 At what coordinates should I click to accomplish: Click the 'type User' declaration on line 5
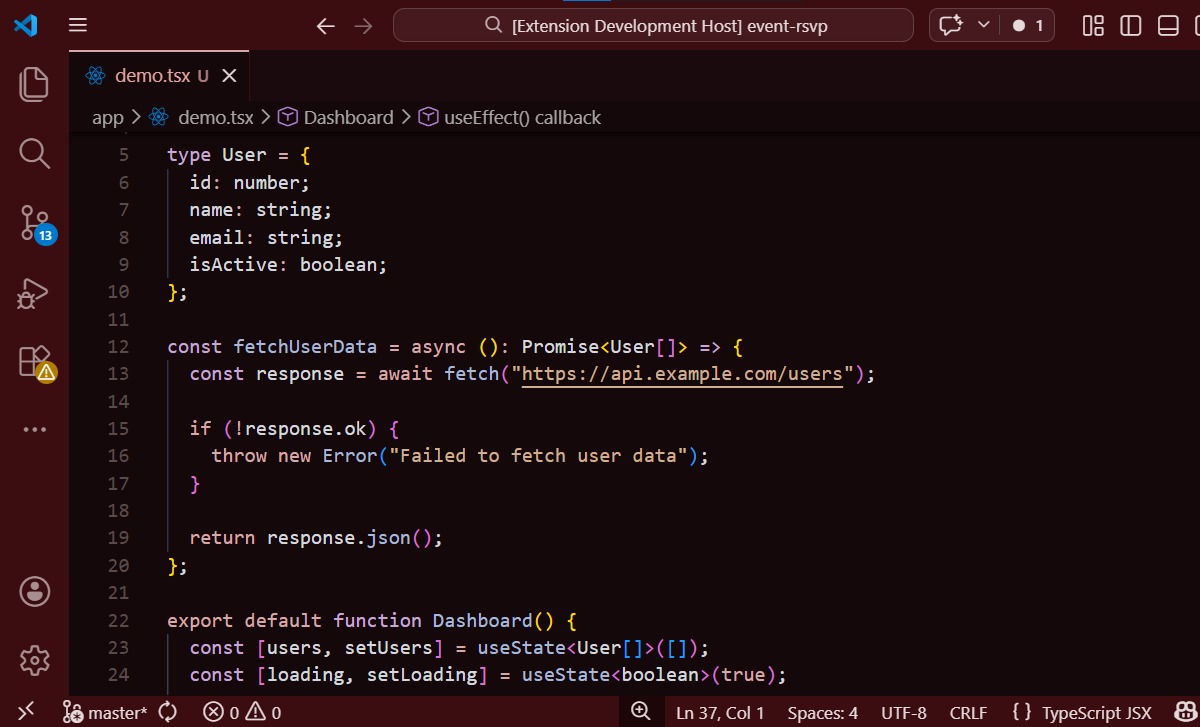click(217, 155)
